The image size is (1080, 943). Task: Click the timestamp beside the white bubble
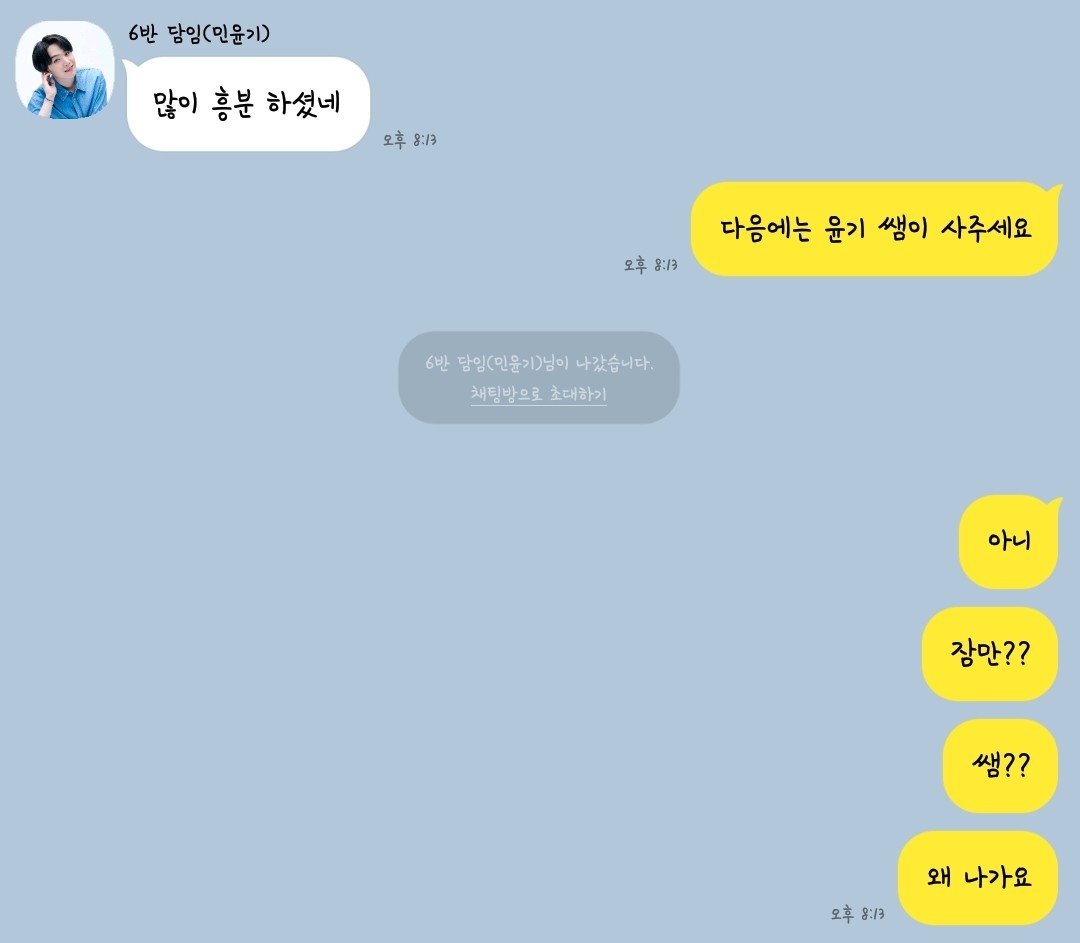click(410, 140)
